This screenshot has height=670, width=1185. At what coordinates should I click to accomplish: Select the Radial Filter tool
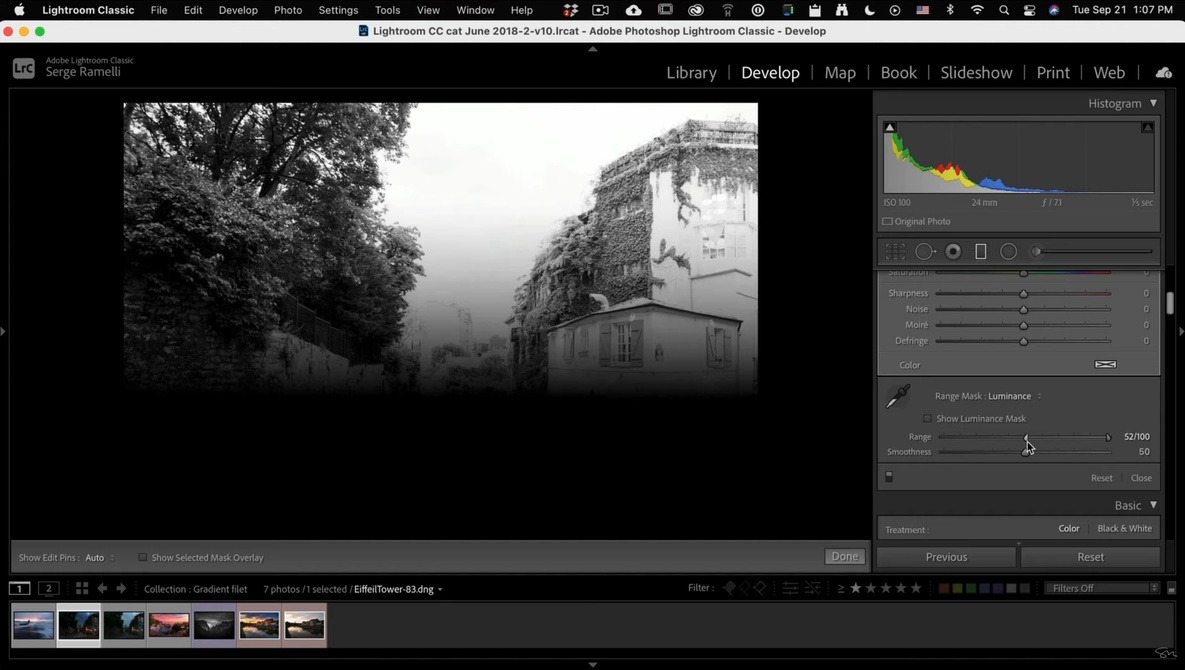(x=1008, y=252)
